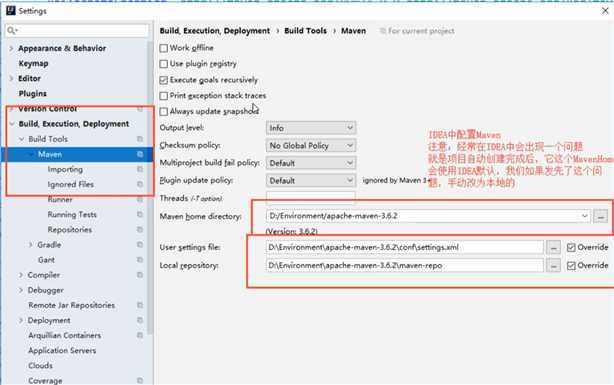Click project-level icon beside Build Tools row
Viewport: 614px width, 385px height.
pos(140,139)
